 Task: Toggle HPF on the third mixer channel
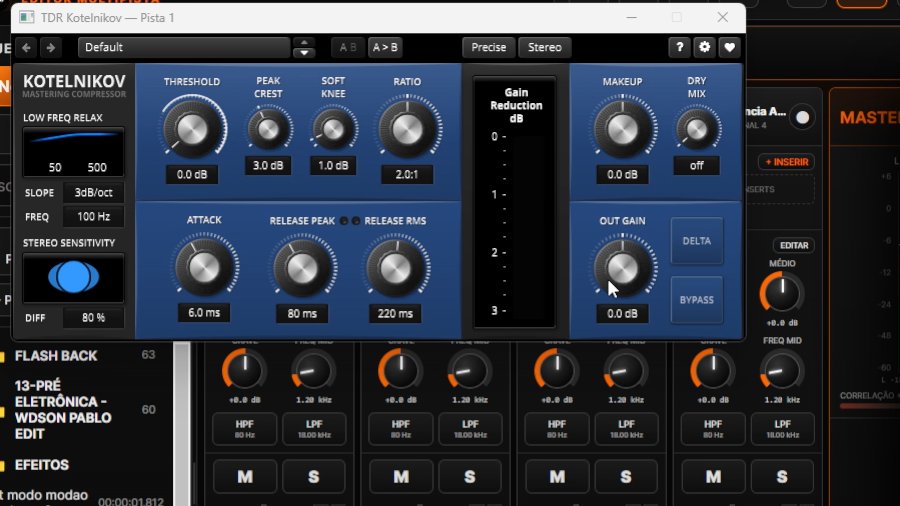(x=557, y=429)
